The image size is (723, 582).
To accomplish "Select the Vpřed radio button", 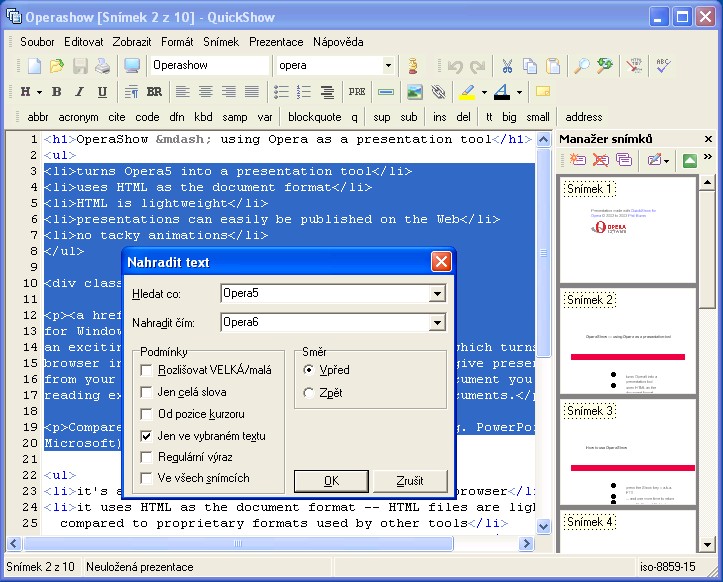I will pos(308,370).
